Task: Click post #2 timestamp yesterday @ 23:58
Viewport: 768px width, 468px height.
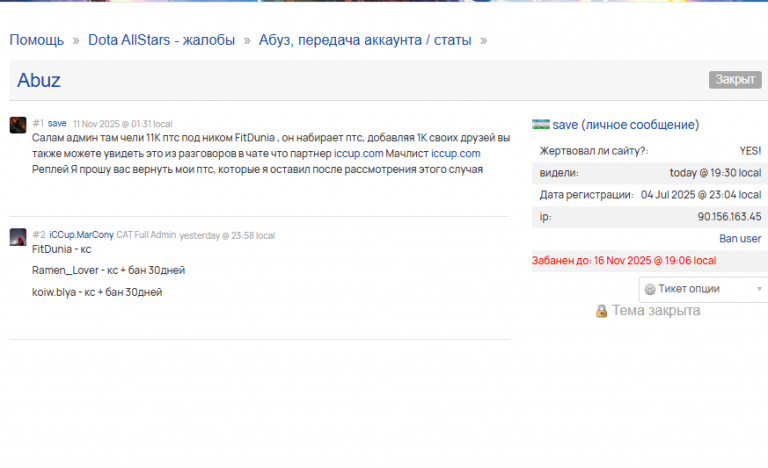Action: point(227,236)
